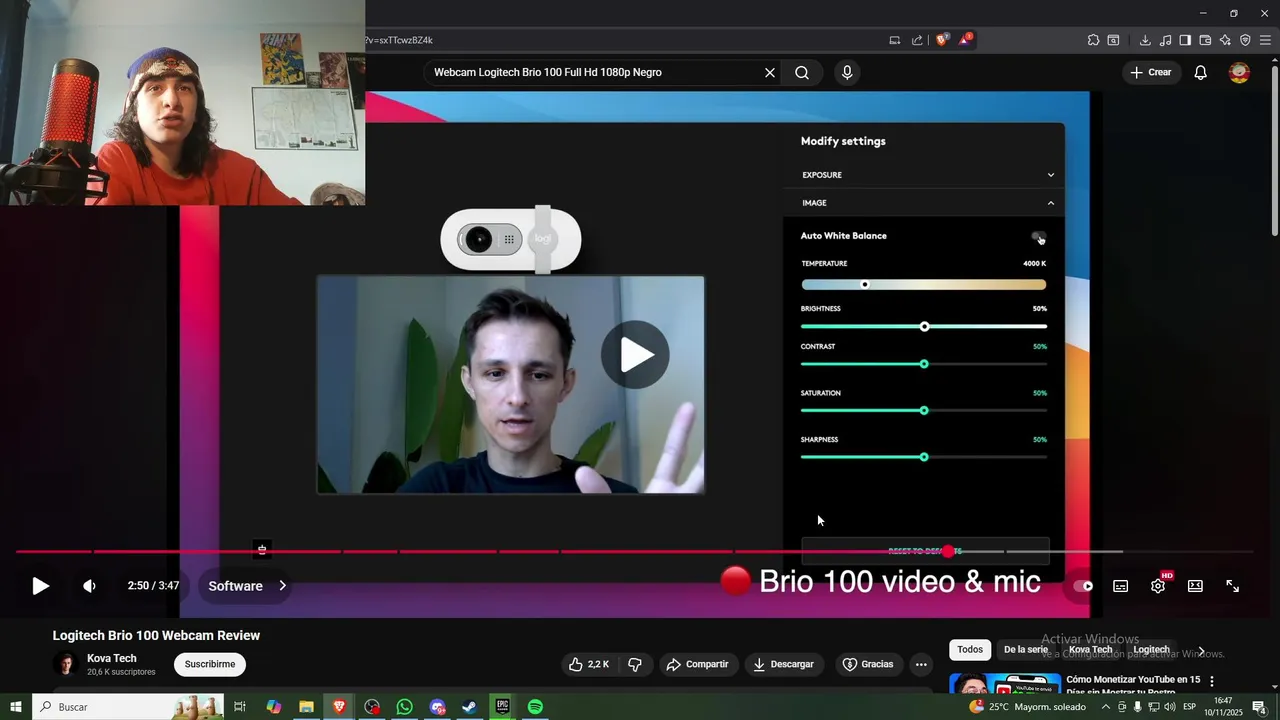Open more actions ellipsis under video

921,664
